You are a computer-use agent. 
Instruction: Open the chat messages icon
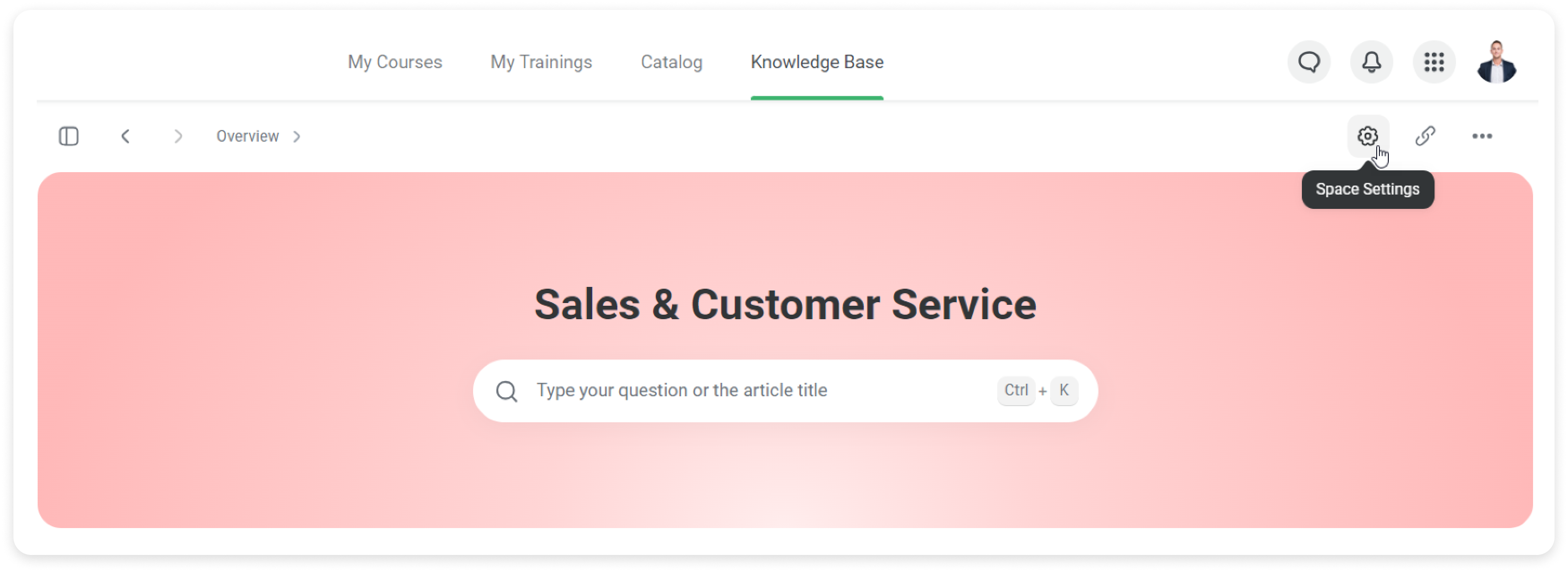[1308, 61]
